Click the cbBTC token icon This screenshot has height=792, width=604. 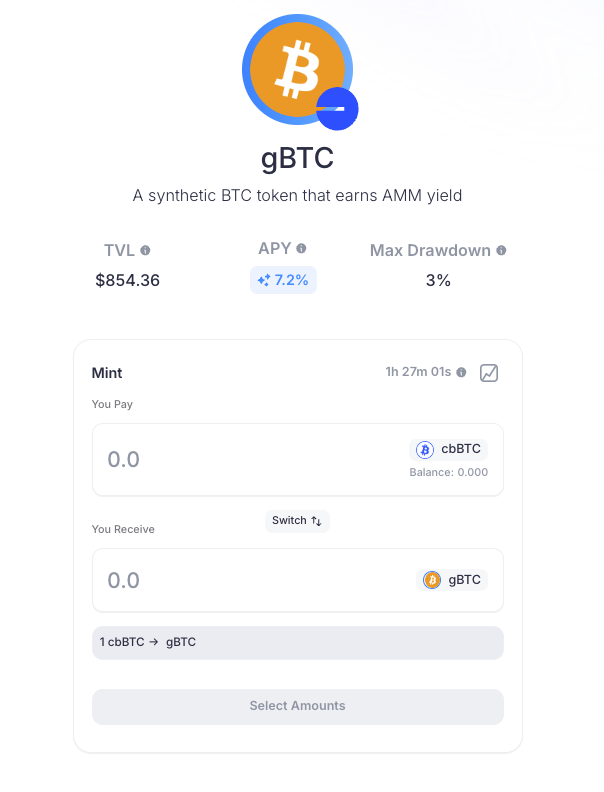point(425,449)
